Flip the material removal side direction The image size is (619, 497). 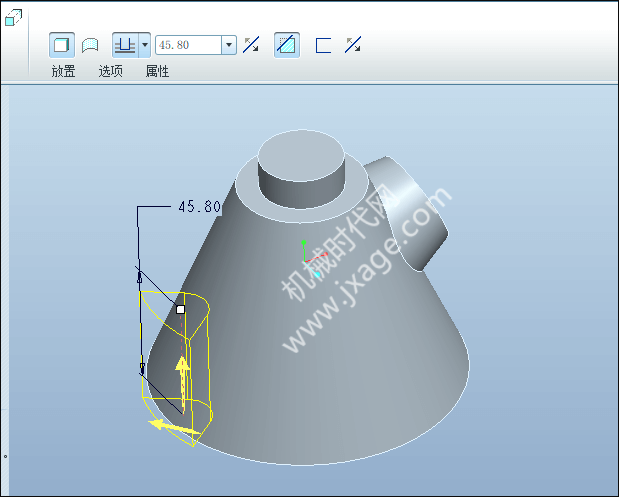coord(353,45)
